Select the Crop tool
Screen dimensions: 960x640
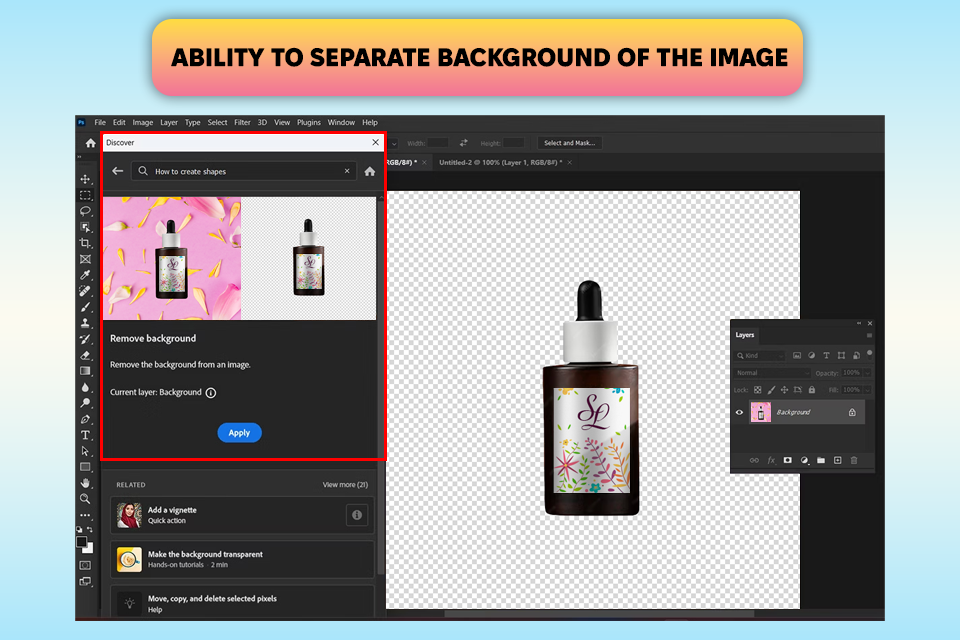click(85, 243)
